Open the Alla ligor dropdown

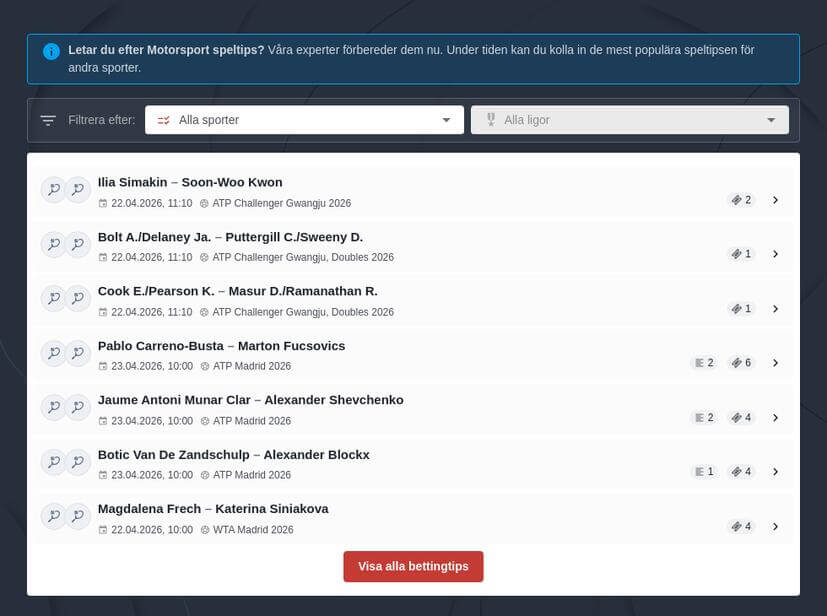[630, 120]
